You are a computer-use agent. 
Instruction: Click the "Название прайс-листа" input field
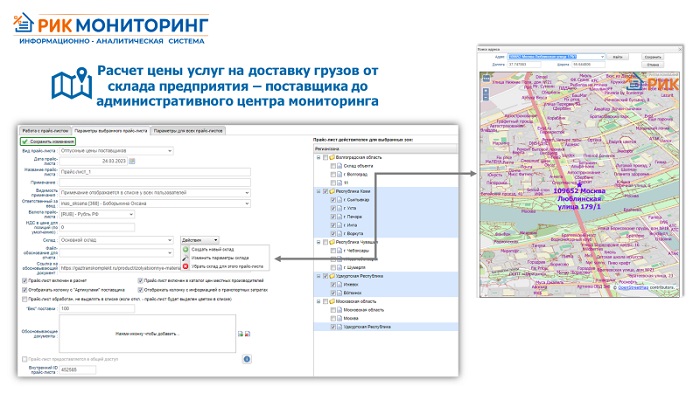(154, 172)
